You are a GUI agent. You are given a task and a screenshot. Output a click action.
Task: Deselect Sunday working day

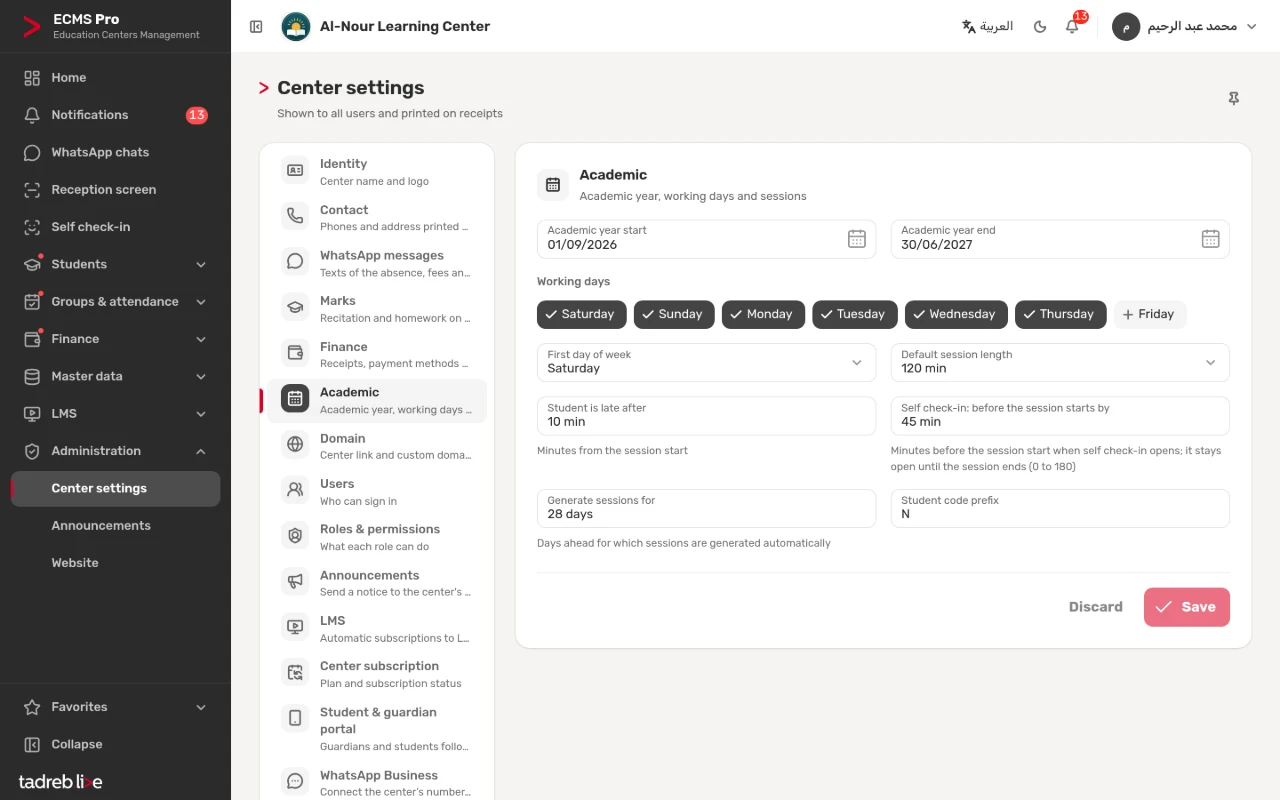click(x=675, y=314)
